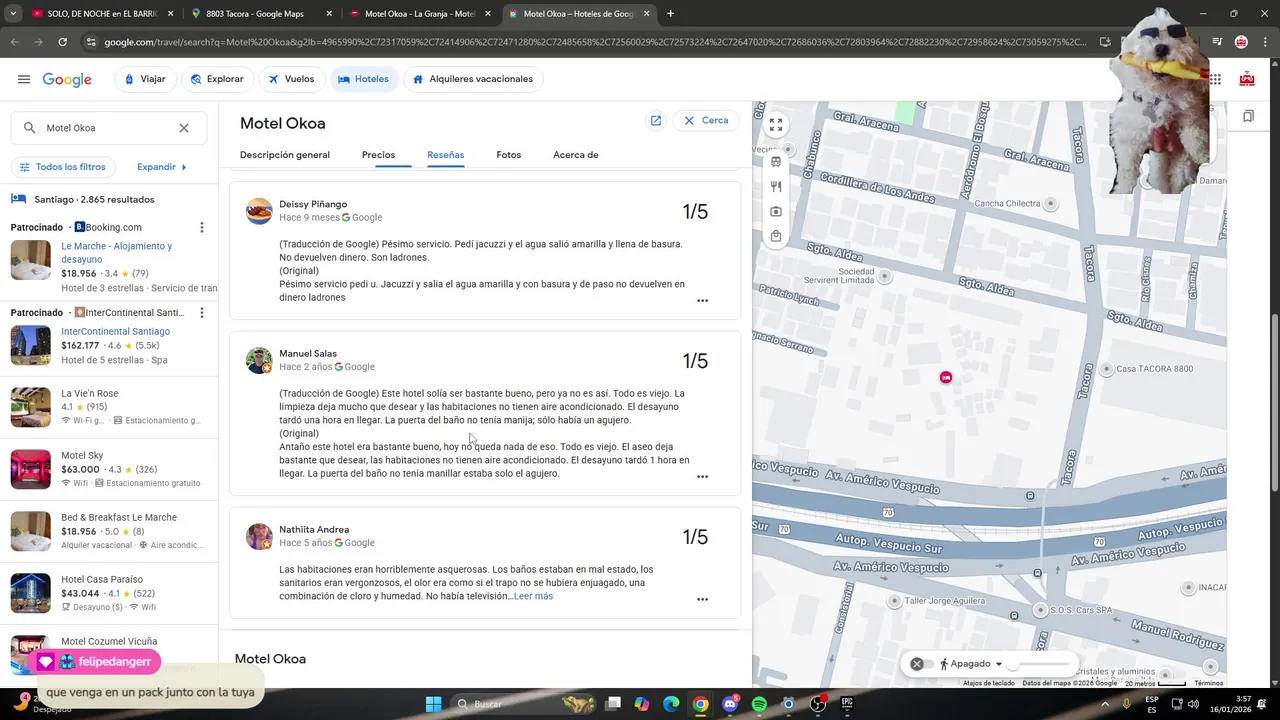Select Casa TACORA 8800 map marker
1280x720 pixels.
1106,369
